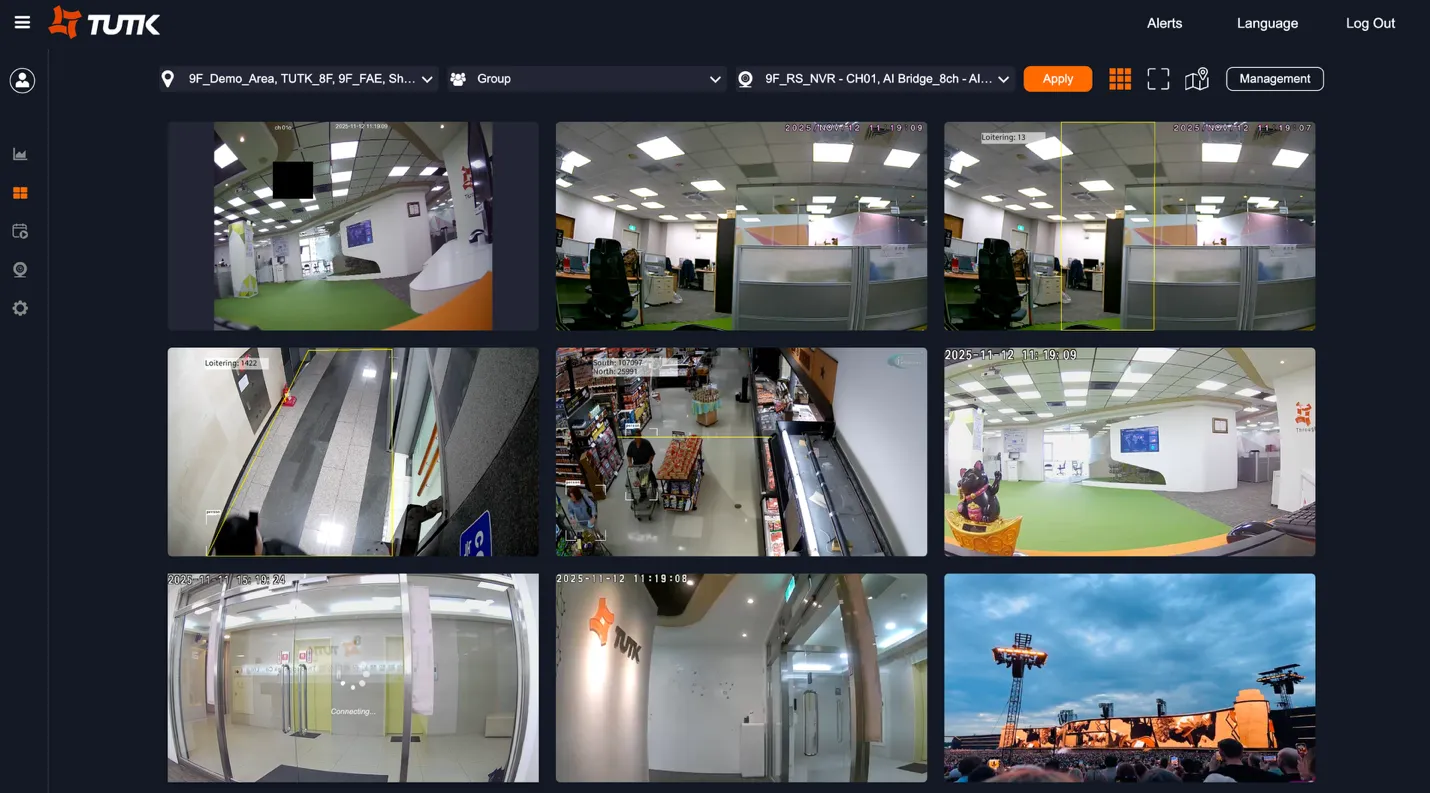
Task: Open the Language menu
Action: click(x=1267, y=23)
